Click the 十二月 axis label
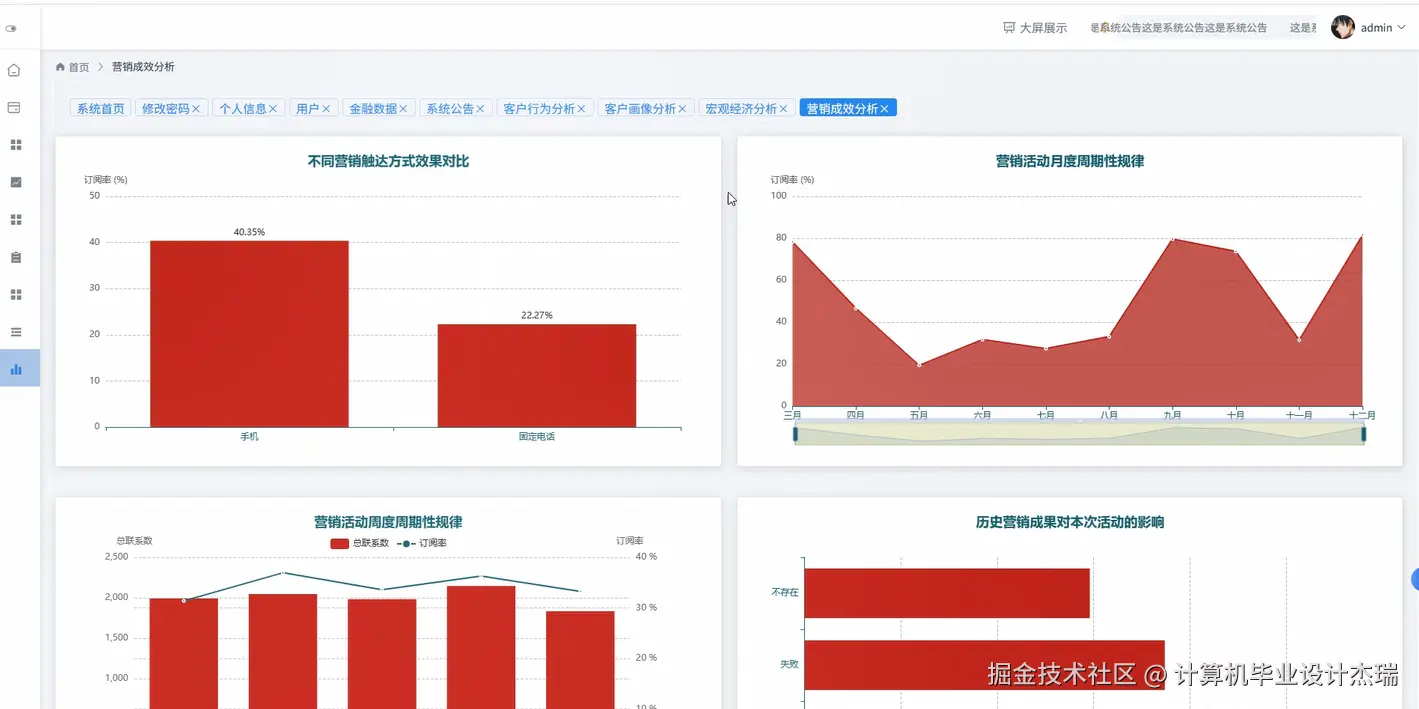This screenshot has width=1419, height=709. click(1361, 415)
